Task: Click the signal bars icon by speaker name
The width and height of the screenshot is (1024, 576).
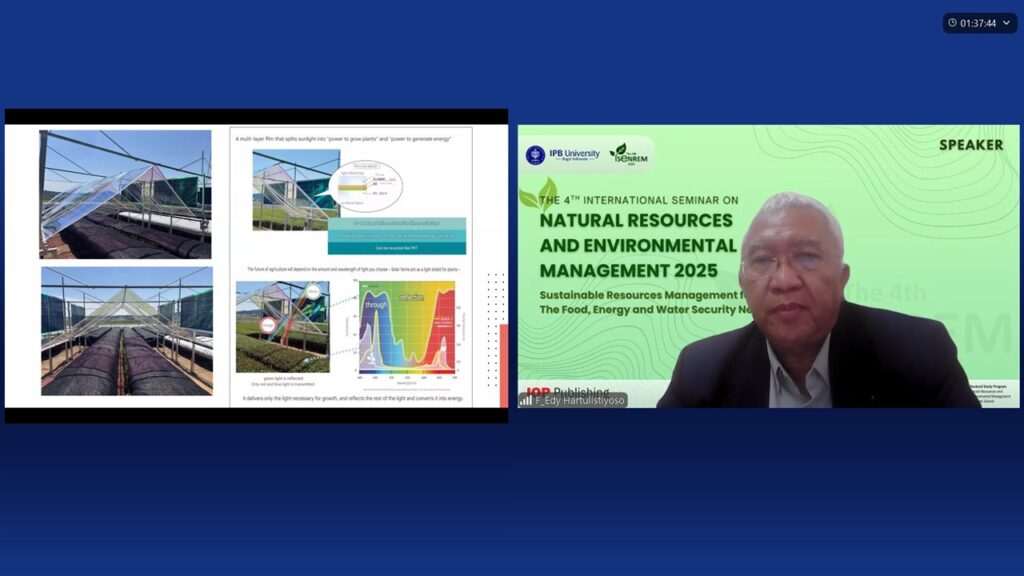Action: [526, 400]
